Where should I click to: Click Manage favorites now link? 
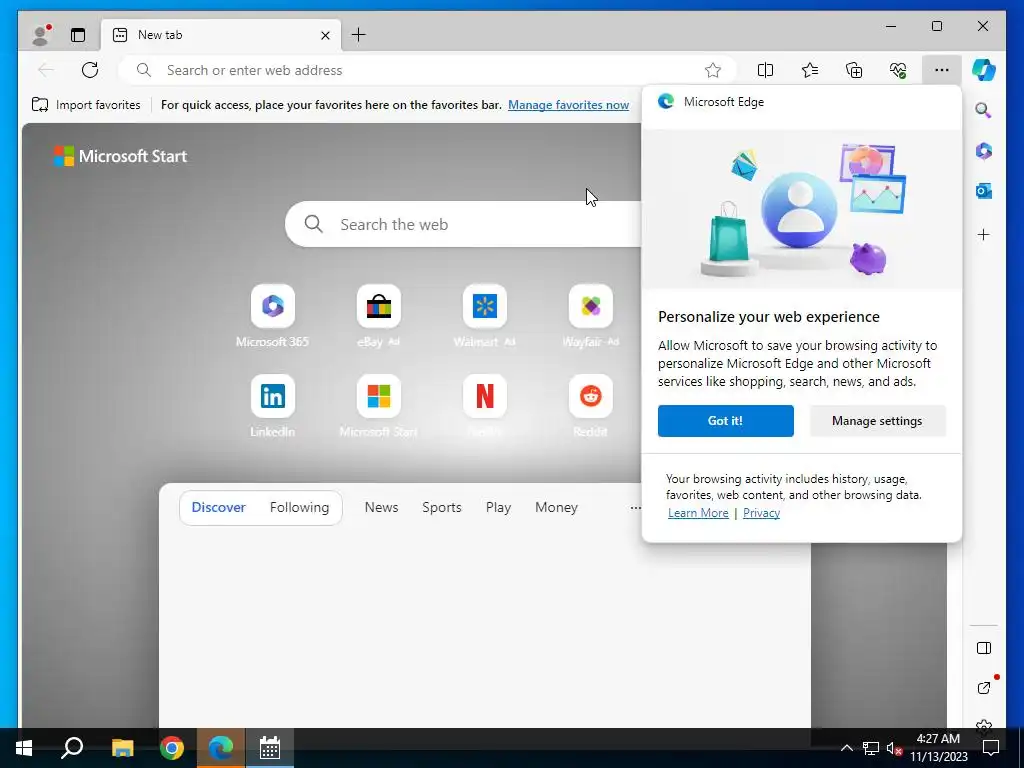tap(568, 104)
